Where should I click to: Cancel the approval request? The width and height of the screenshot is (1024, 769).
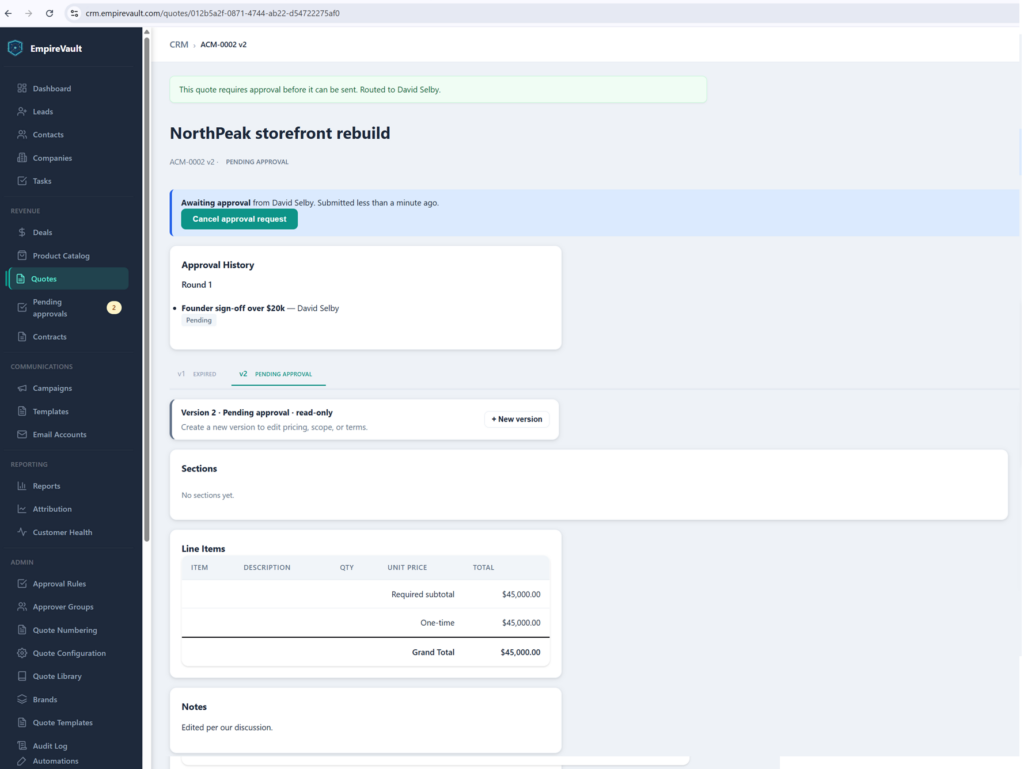[240, 219]
